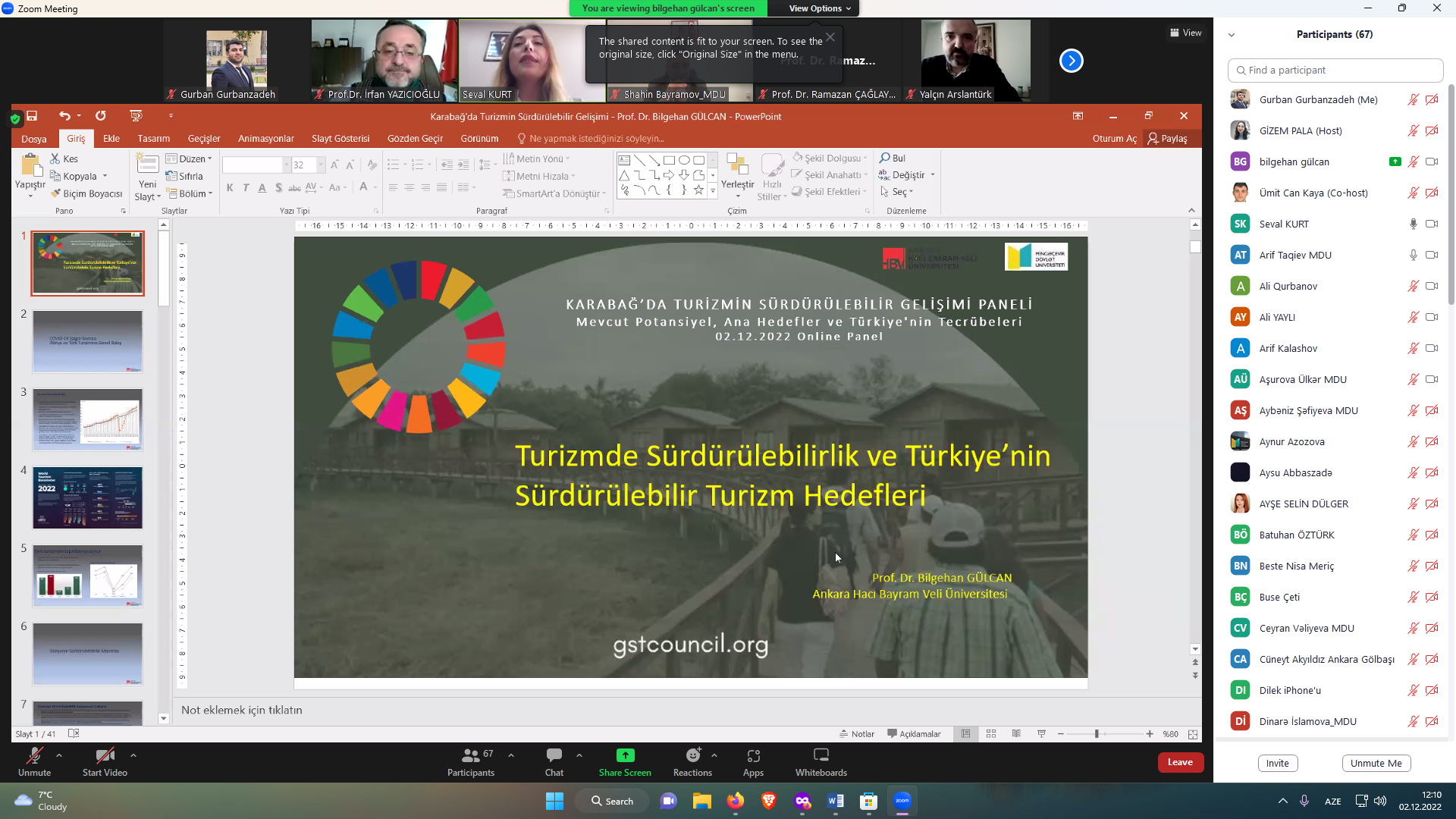Click the Share Screen icon
Image resolution: width=1456 pixels, height=819 pixels.
(x=625, y=755)
